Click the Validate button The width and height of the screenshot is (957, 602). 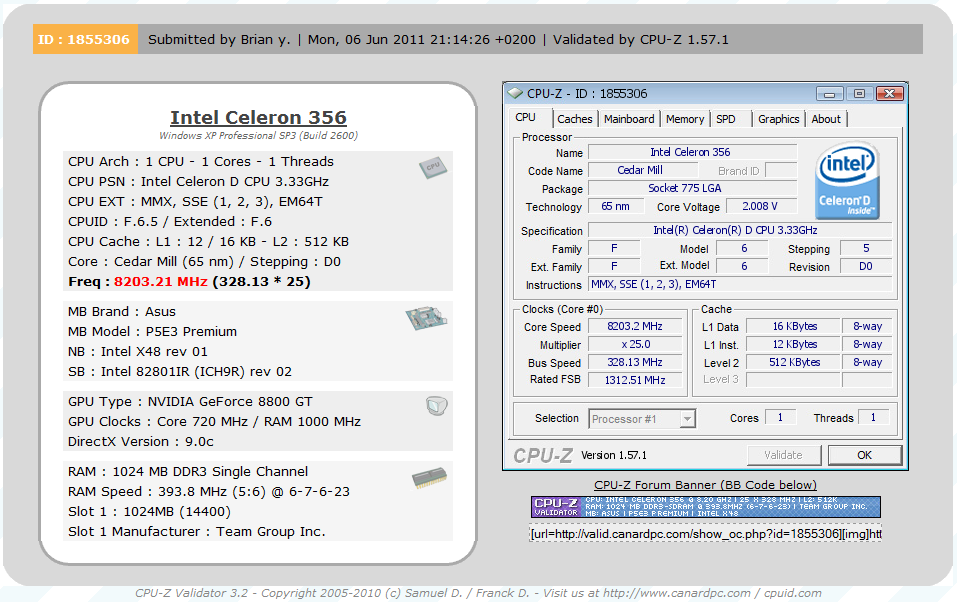pyautogui.click(x=784, y=455)
